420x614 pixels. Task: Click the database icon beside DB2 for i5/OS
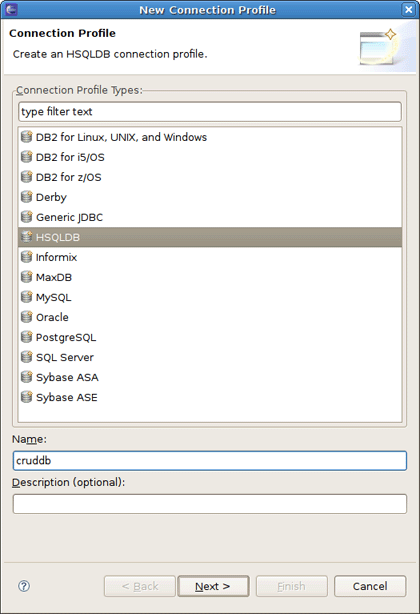pos(26,157)
